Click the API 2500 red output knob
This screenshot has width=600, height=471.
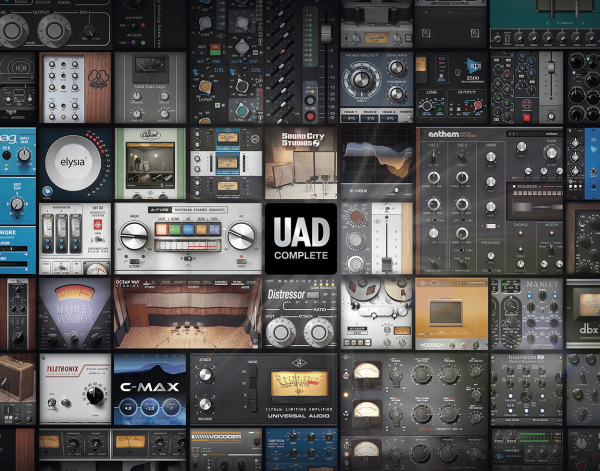pyautogui.click(x=478, y=105)
